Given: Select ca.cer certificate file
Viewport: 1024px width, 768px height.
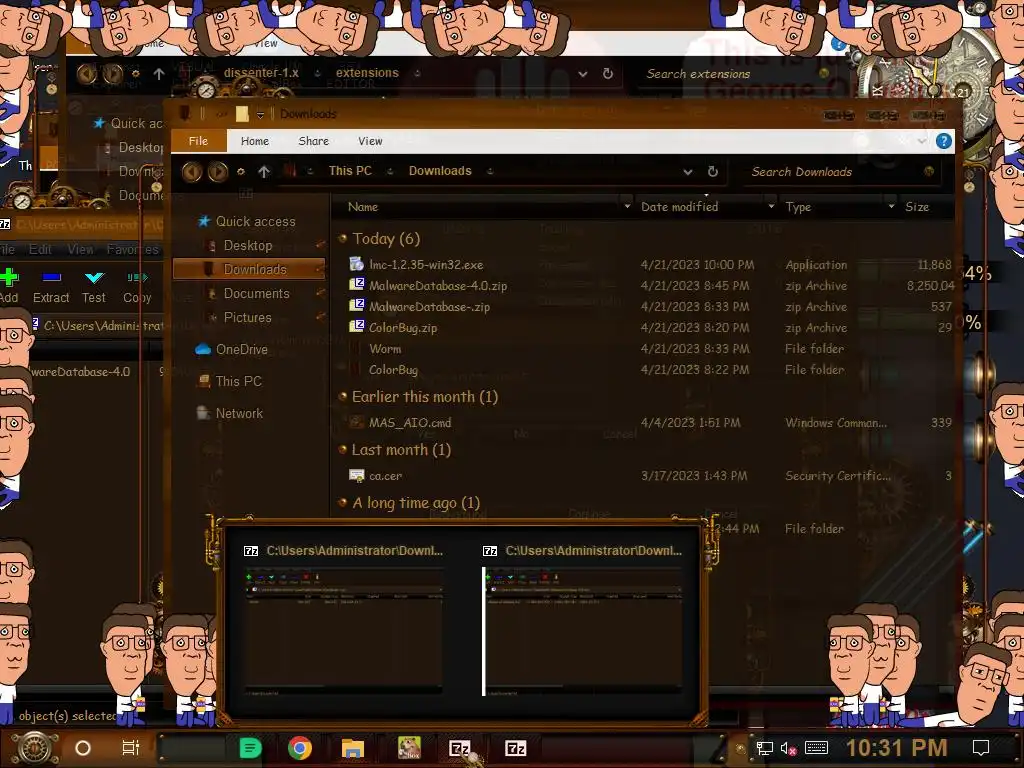Looking at the screenshot, I should (x=385, y=476).
